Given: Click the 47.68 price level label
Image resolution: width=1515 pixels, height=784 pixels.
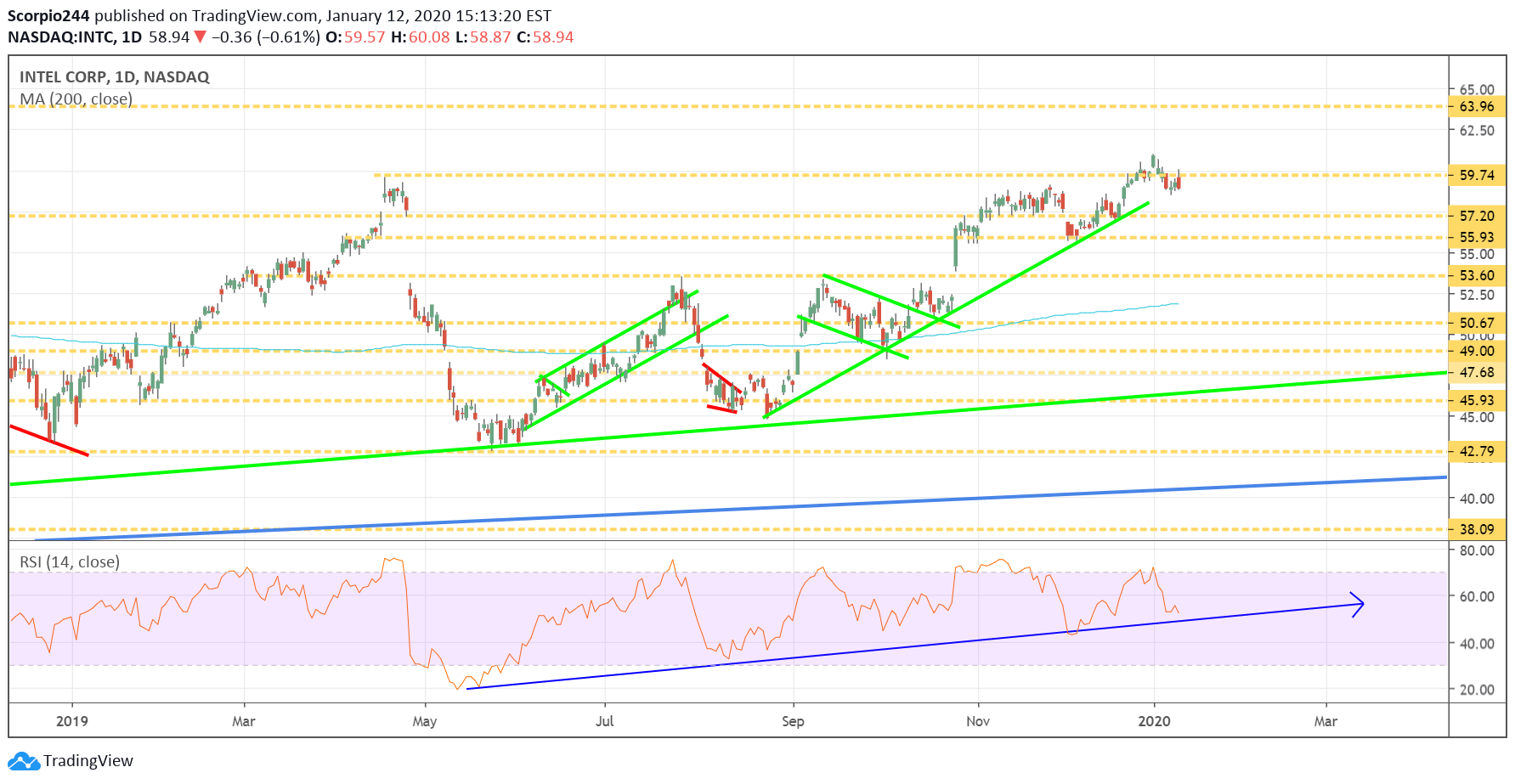Looking at the screenshot, I should 1477,373.
